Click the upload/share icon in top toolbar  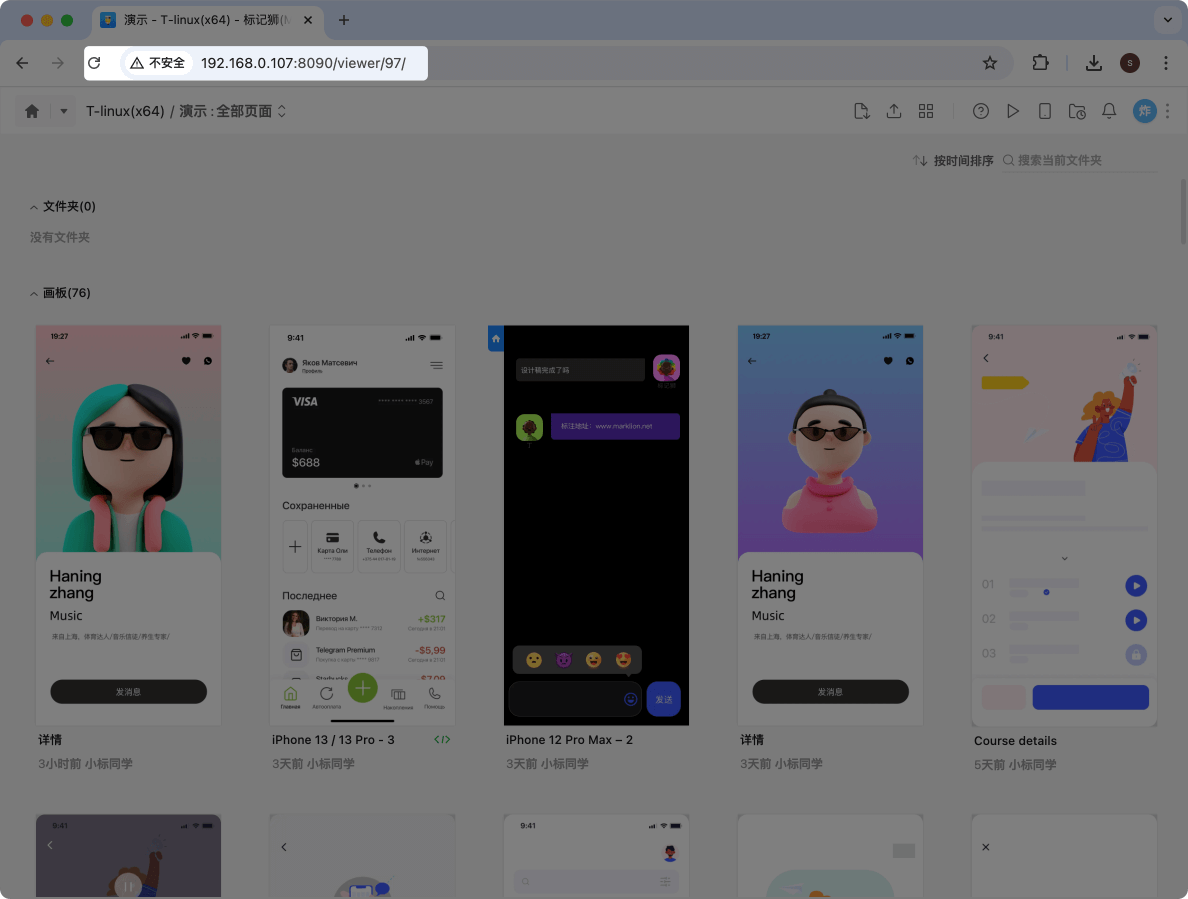click(x=894, y=111)
